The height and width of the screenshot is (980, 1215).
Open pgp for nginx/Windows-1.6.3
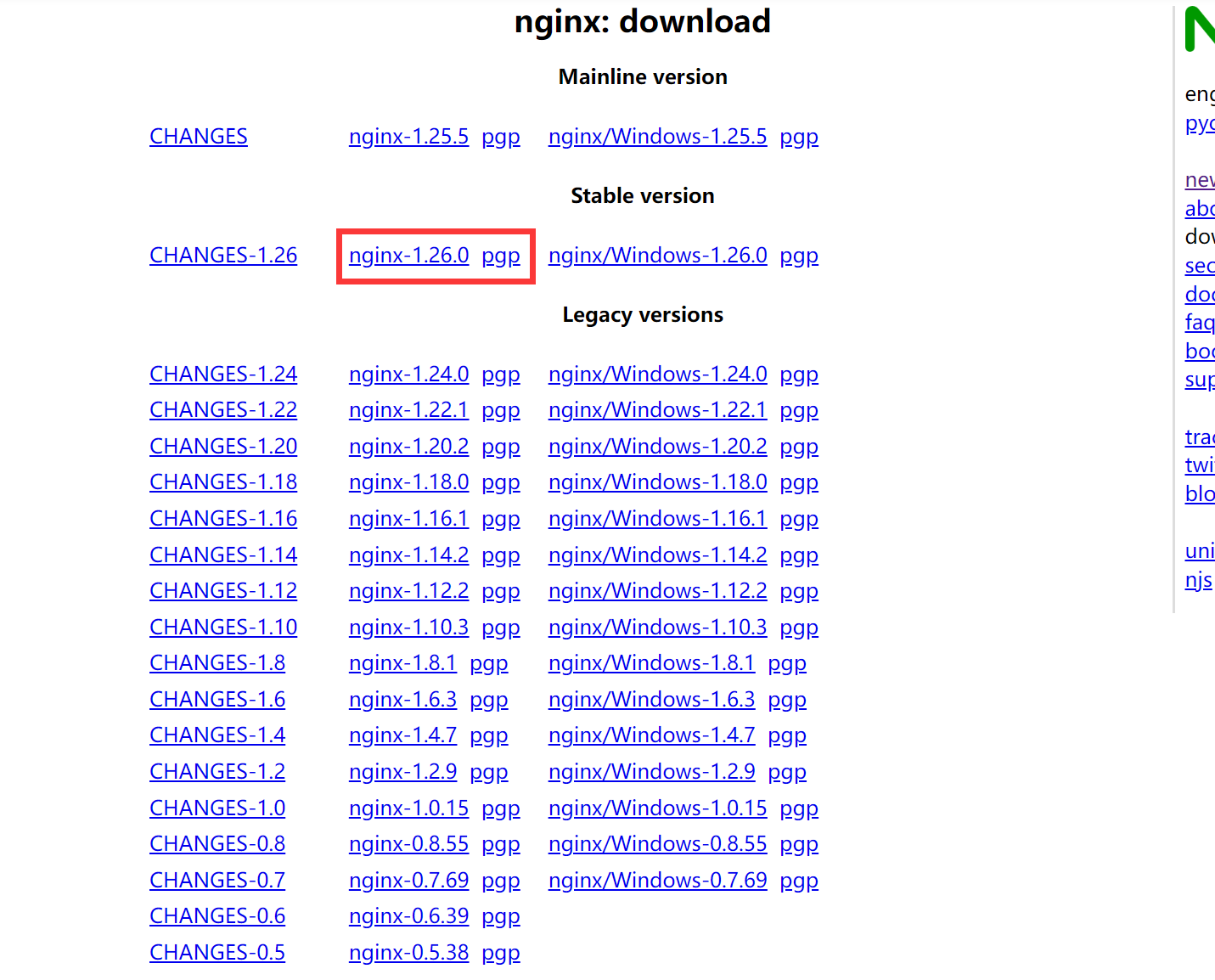tap(787, 700)
